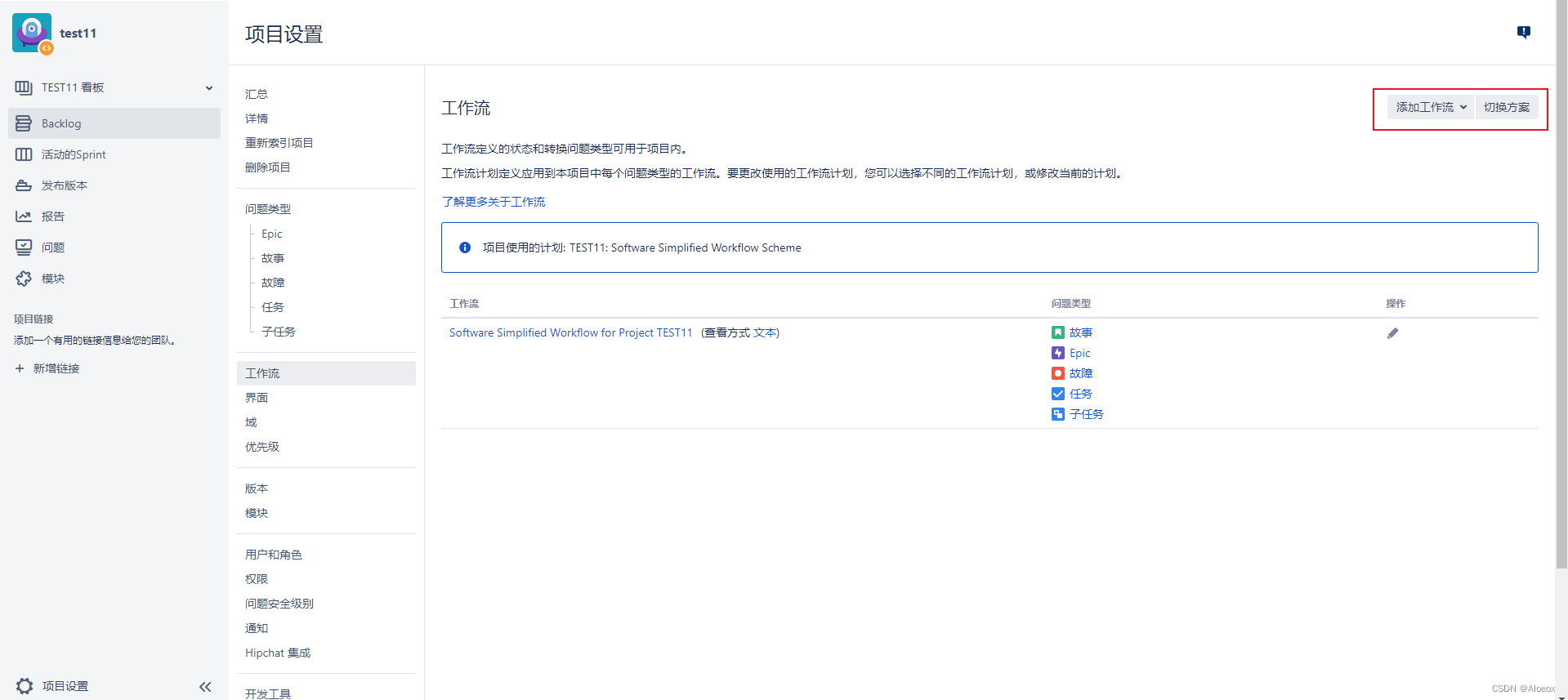Click the plus icon beside 新增链接
The width and height of the screenshot is (1568, 700).
(x=20, y=368)
